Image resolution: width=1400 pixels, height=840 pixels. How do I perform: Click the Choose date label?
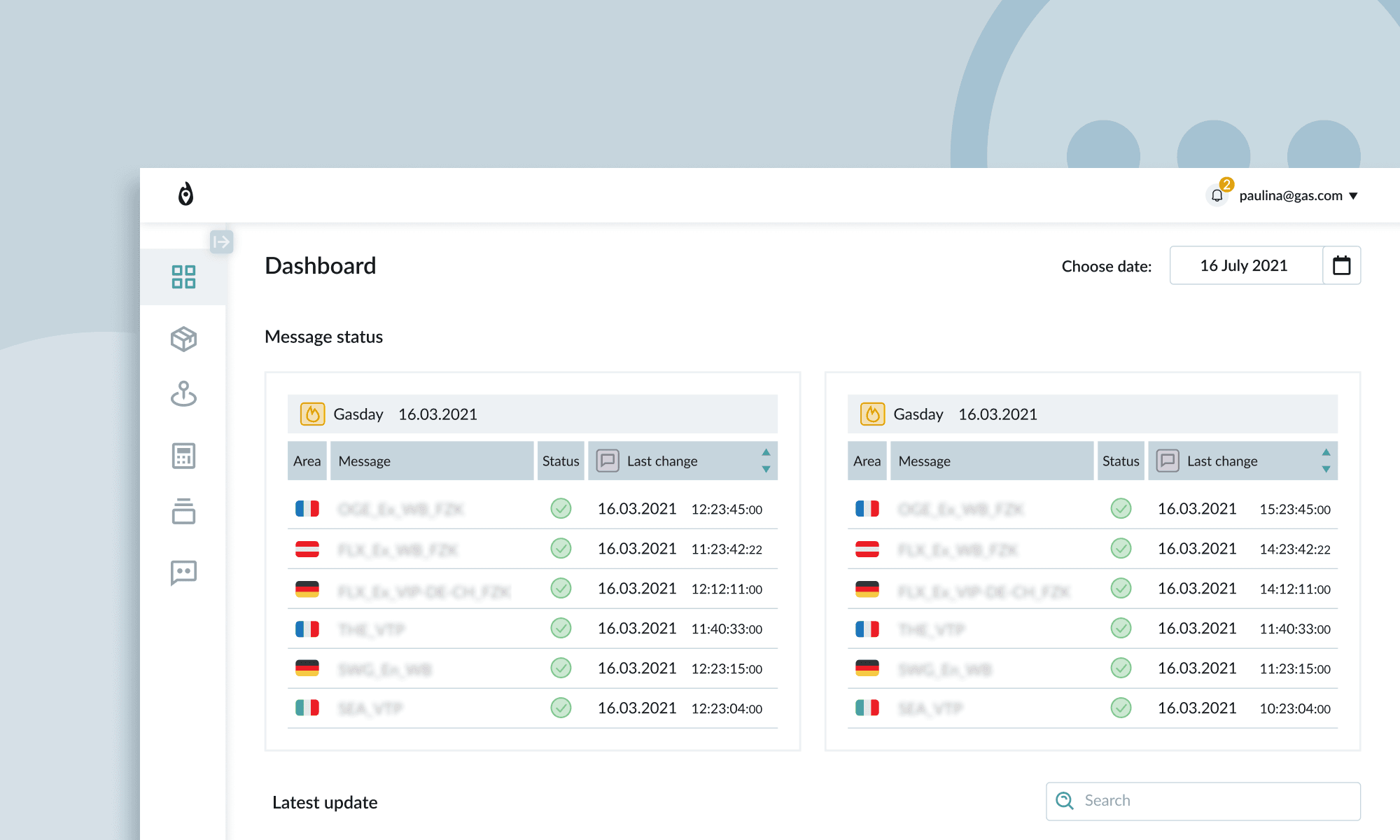(x=1106, y=267)
